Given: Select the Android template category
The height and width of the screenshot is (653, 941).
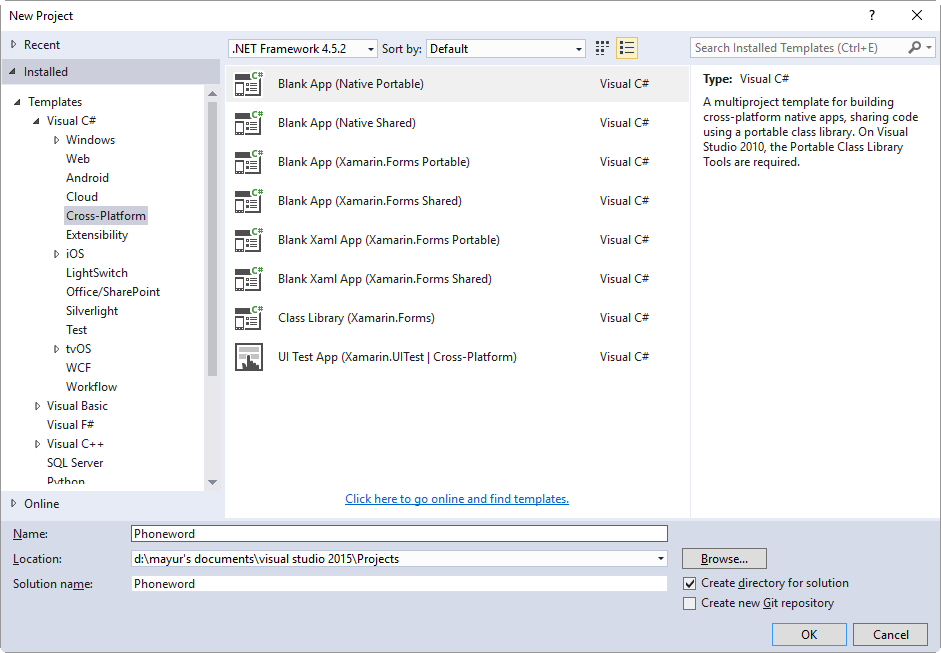Looking at the screenshot, I should (88, 178).
